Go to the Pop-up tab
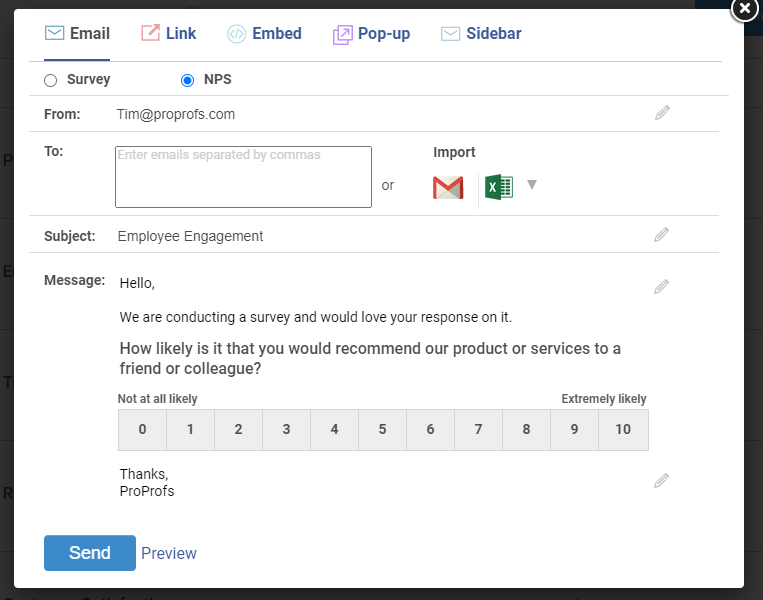This screenshot has width=763, height=600. pos(371,34)
